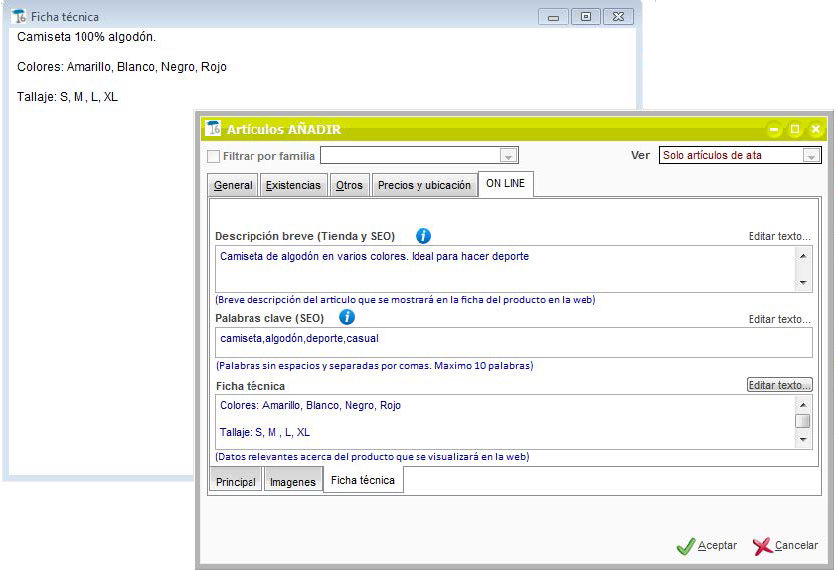Open the Imagenes bottom tab
The image size is (836, 570).
pyautogui.click(x=293, y=481)
